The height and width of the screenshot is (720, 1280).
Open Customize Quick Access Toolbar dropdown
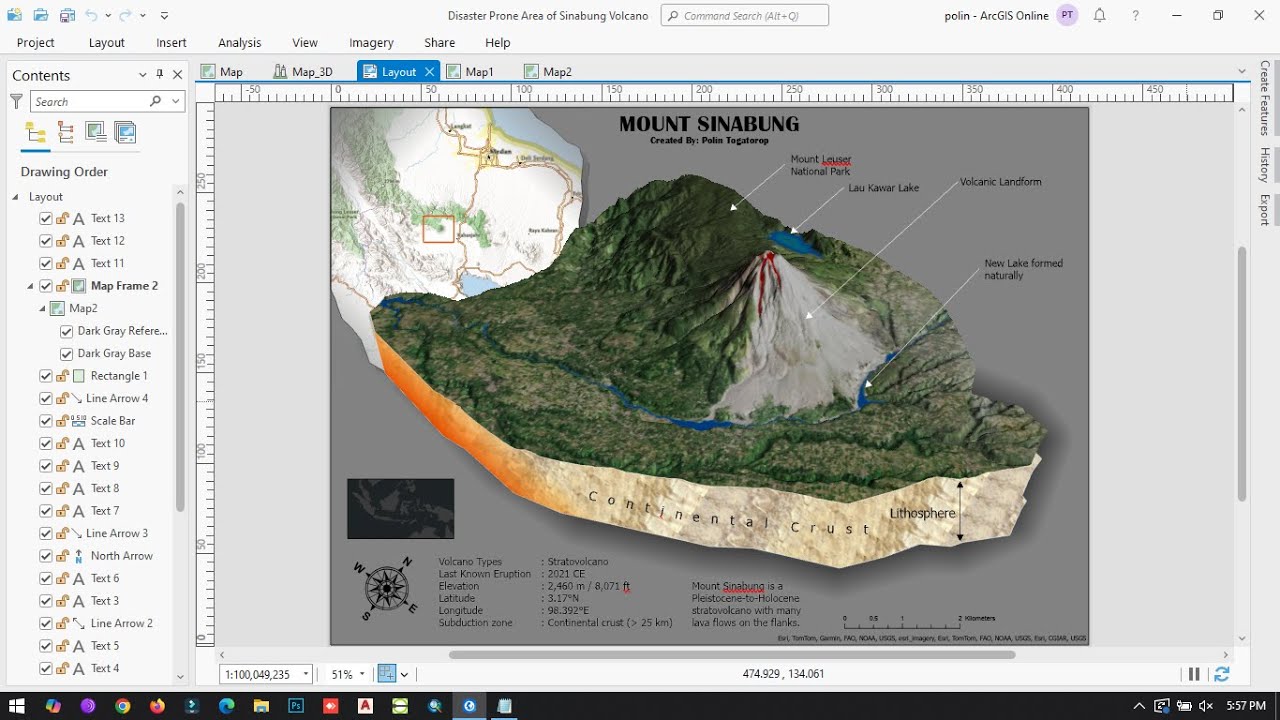[x=164, y=16]
